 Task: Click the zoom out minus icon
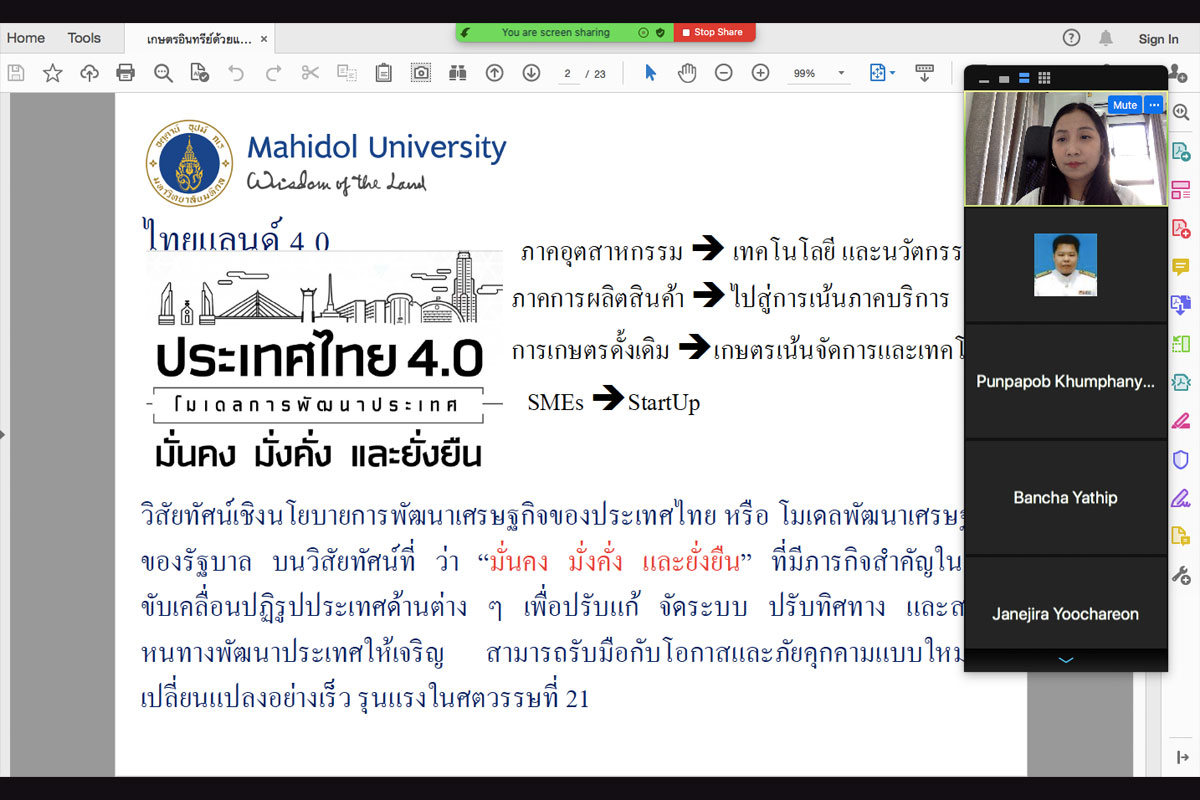coord(723,73)
